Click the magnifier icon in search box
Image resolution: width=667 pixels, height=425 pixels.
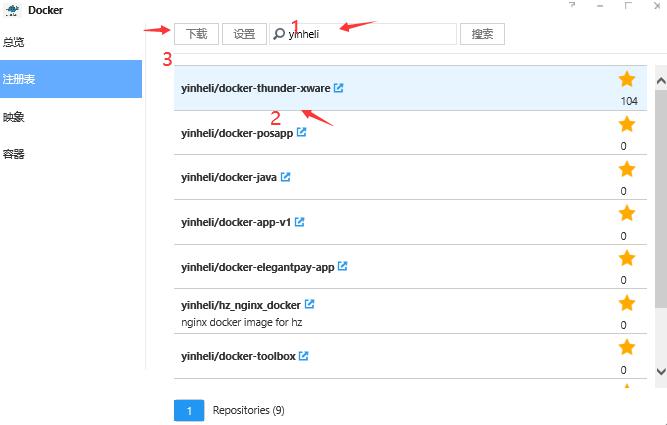point(279,34)
